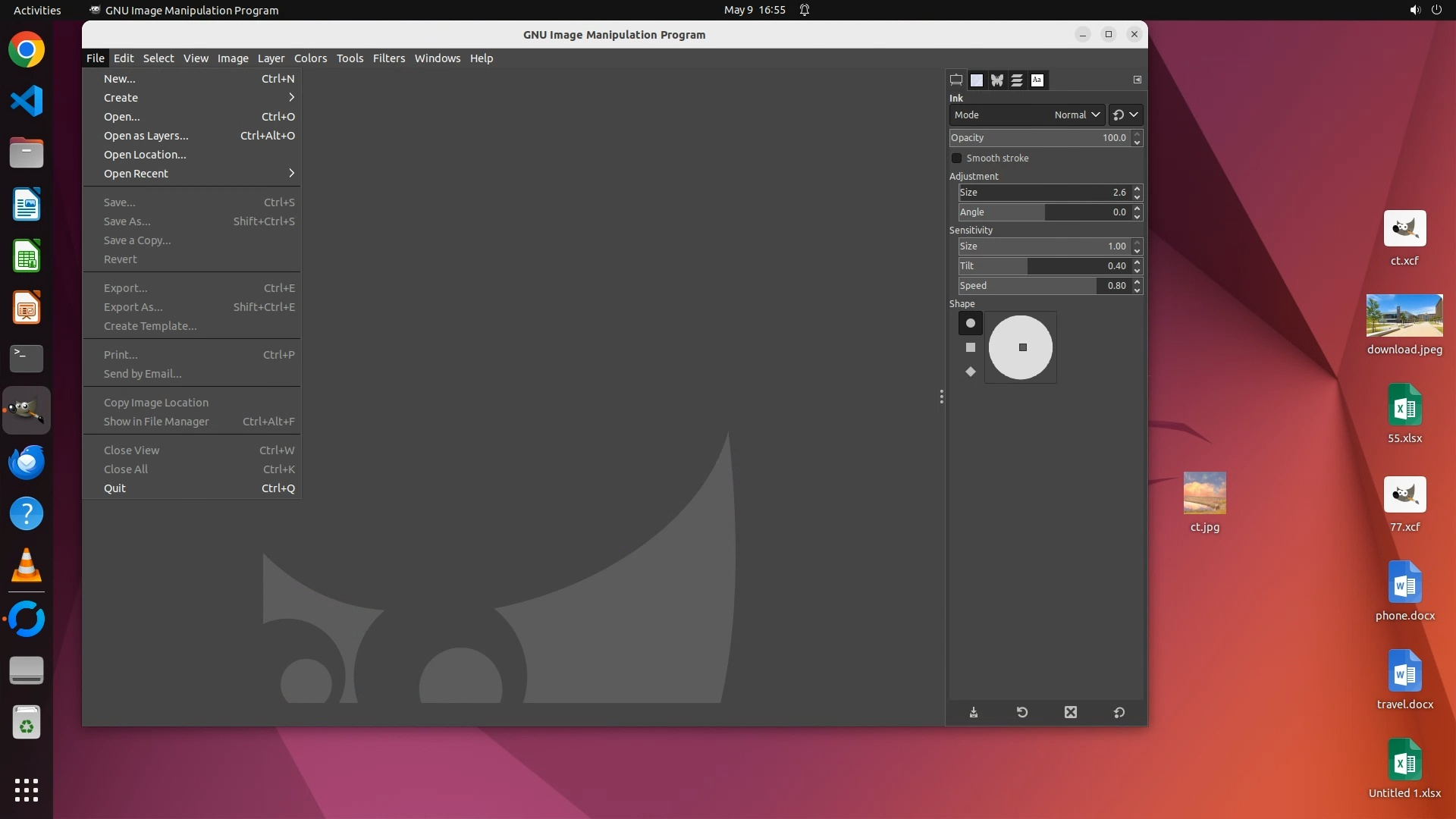Open the ct.jpg desktop thumbnail
Screen dimensions: 1456x819
point(1204,494)
